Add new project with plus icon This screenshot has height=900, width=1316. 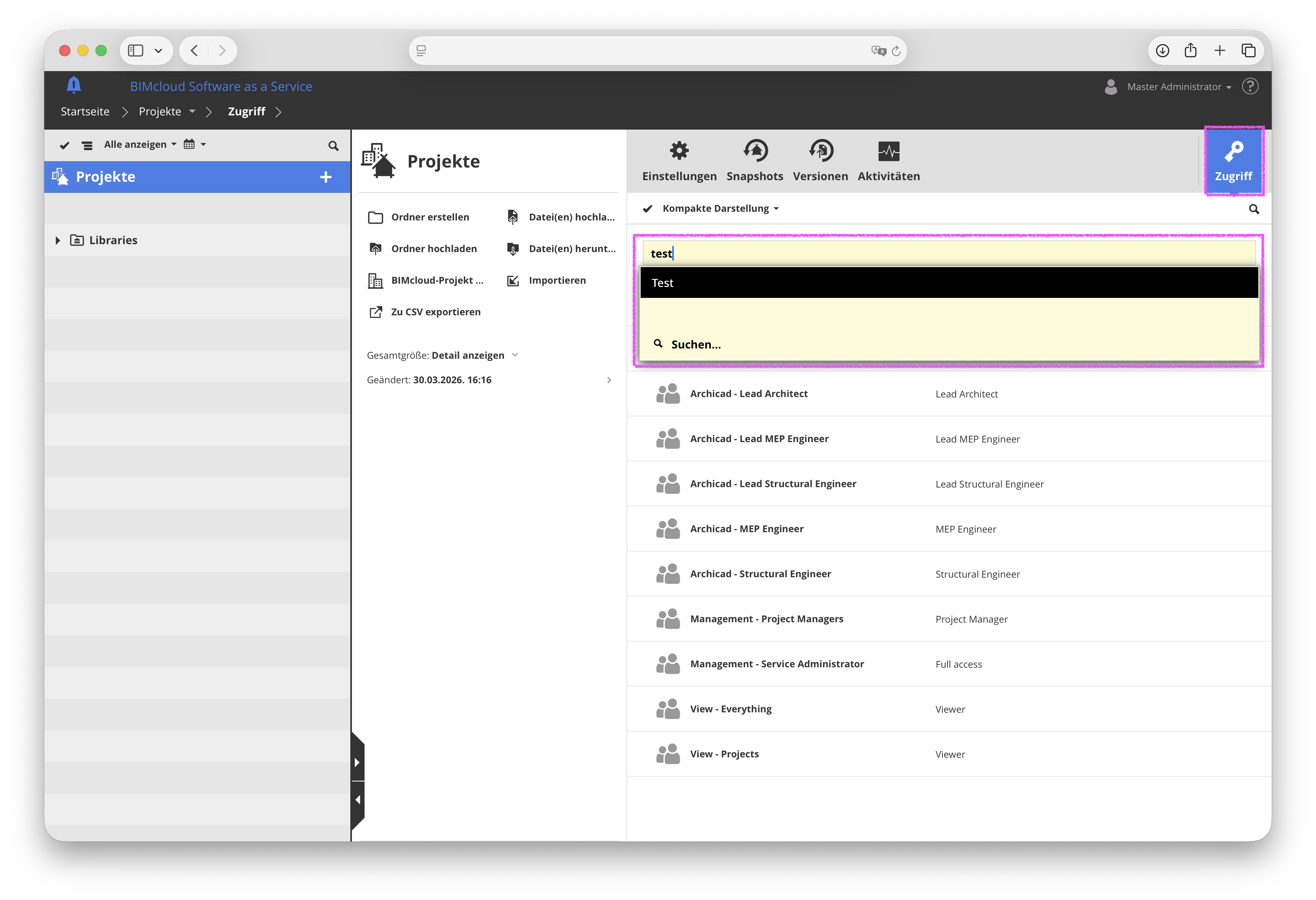[325, 177]
